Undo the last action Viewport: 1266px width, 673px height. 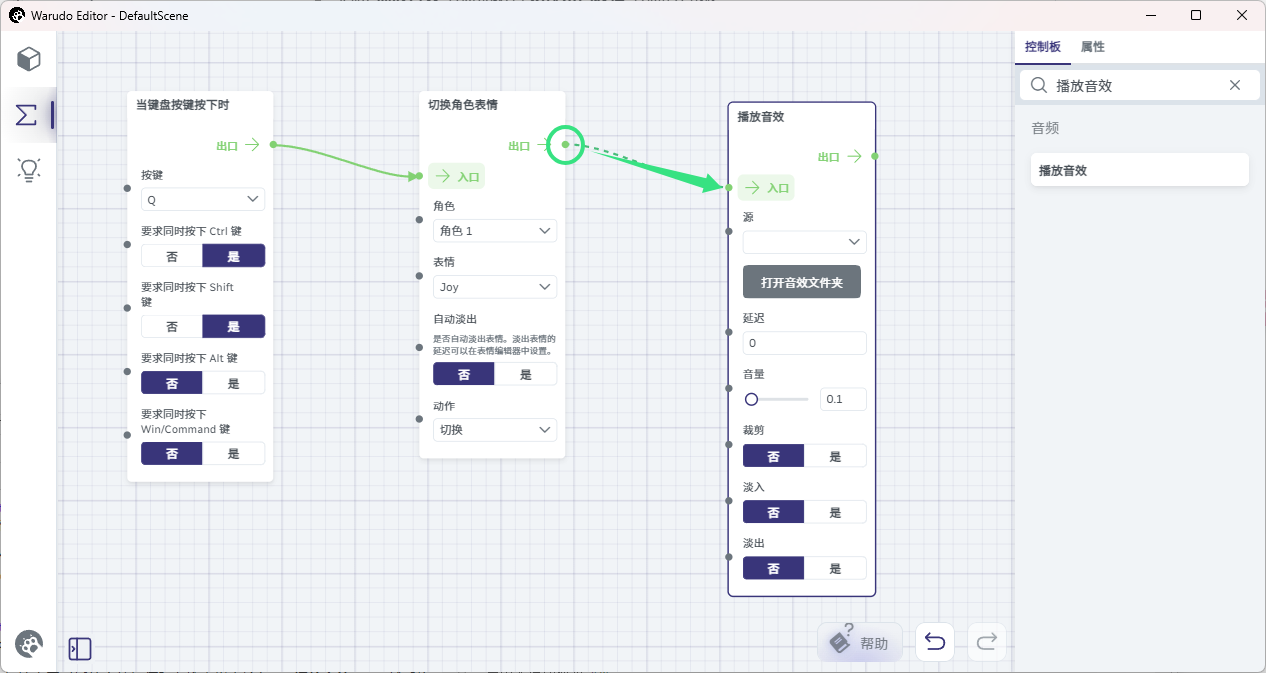pos(935,642)
